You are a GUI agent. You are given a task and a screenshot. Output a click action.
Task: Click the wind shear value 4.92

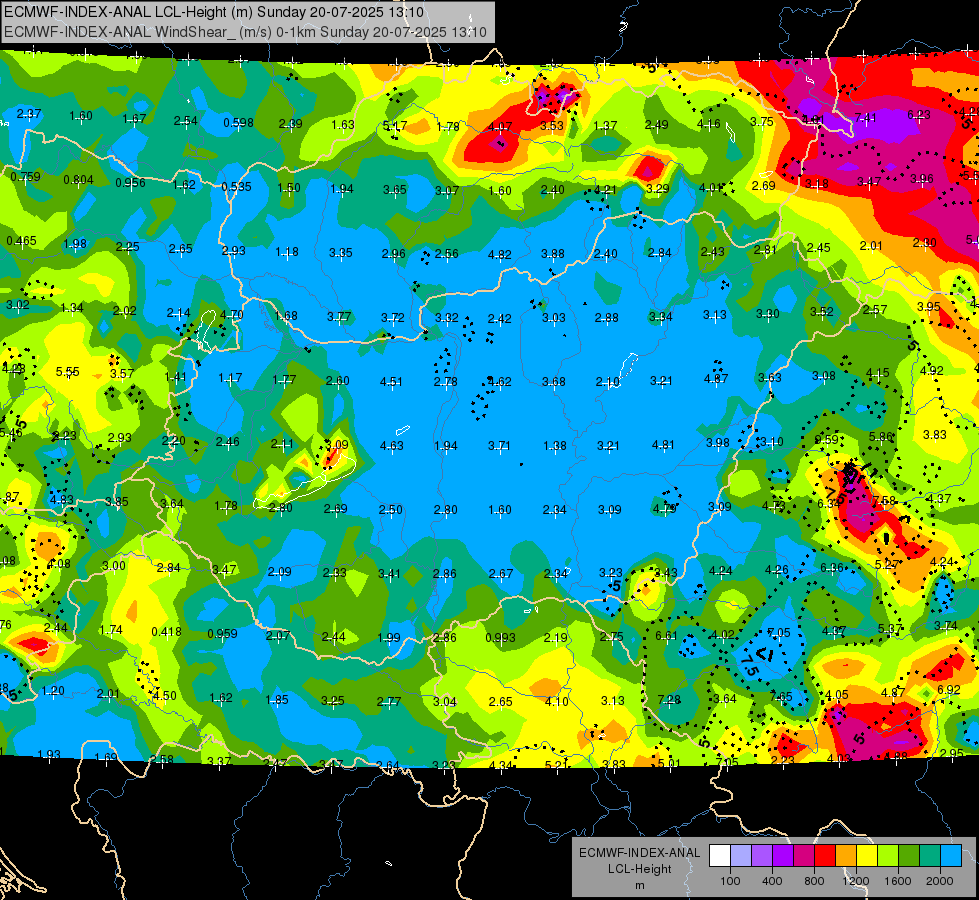click(932, 370)
